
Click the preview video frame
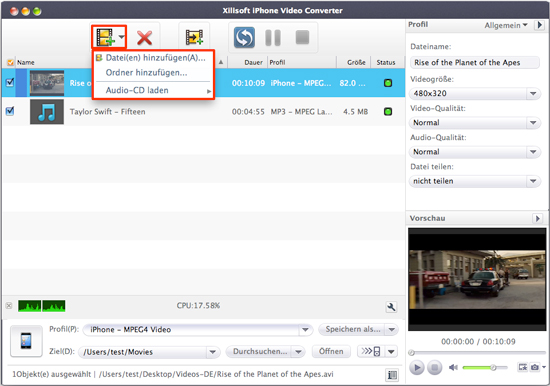(477, 279)
